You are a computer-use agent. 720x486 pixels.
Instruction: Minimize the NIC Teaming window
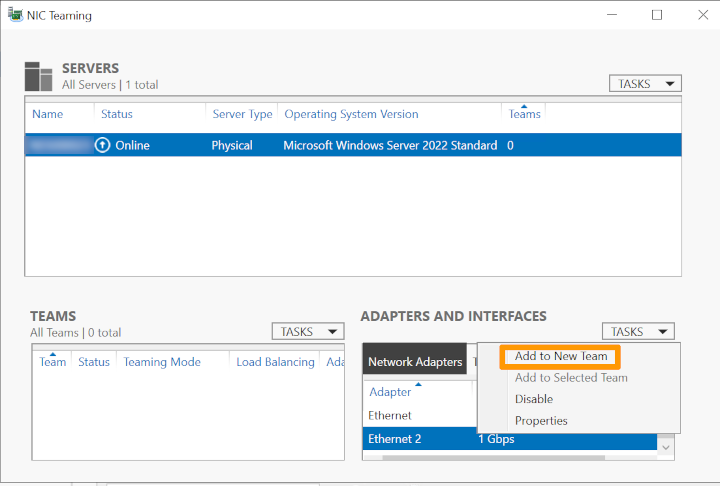[610, 15]
